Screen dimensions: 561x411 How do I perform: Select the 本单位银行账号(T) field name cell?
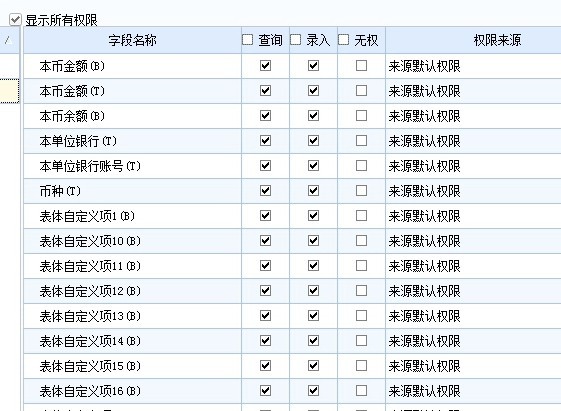click(x=133, y=166)
